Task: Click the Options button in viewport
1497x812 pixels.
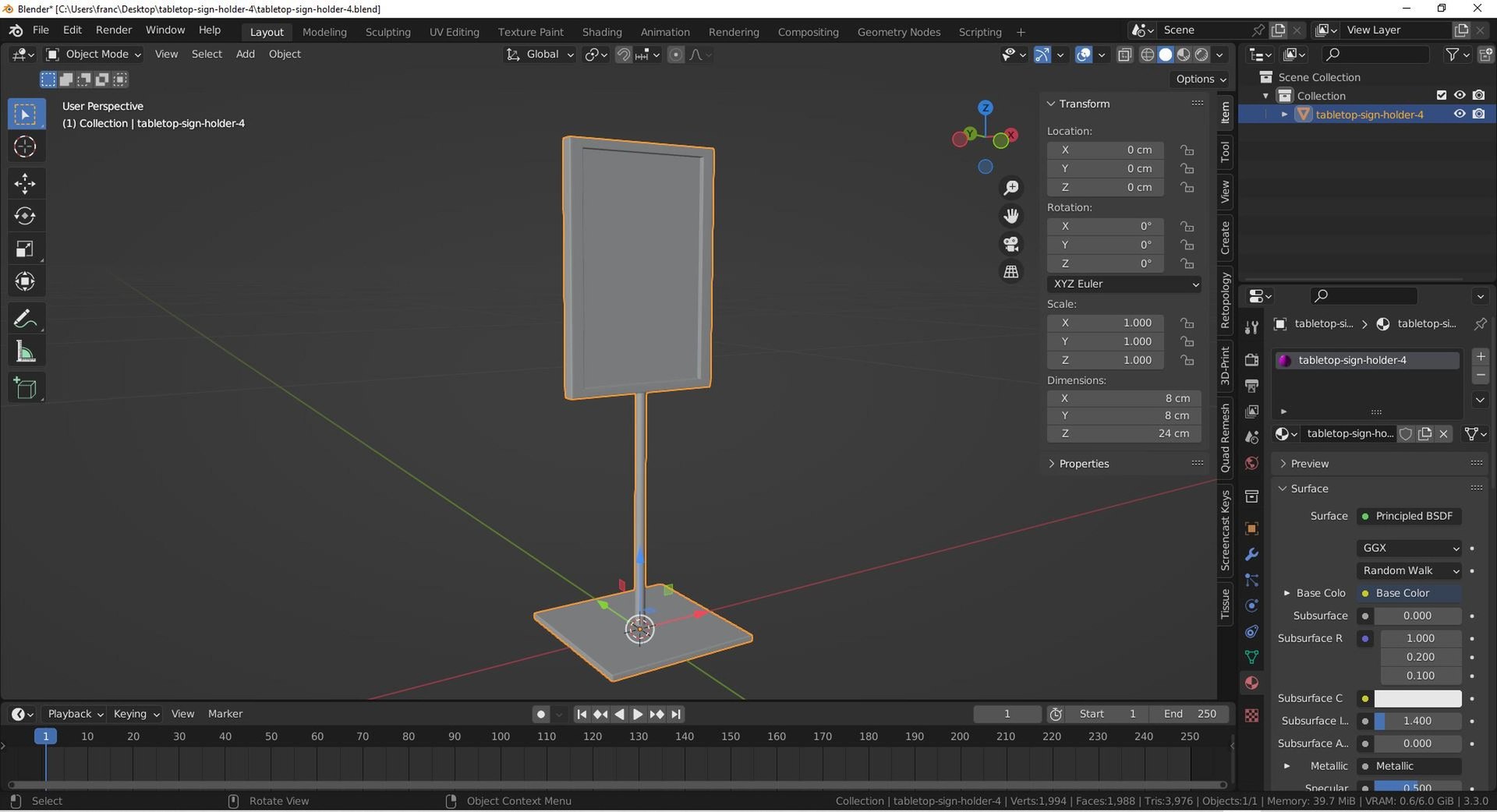Action: click(1201, 79)
